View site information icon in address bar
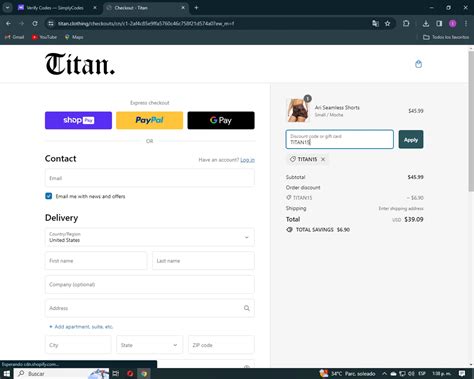 [51, 23]
